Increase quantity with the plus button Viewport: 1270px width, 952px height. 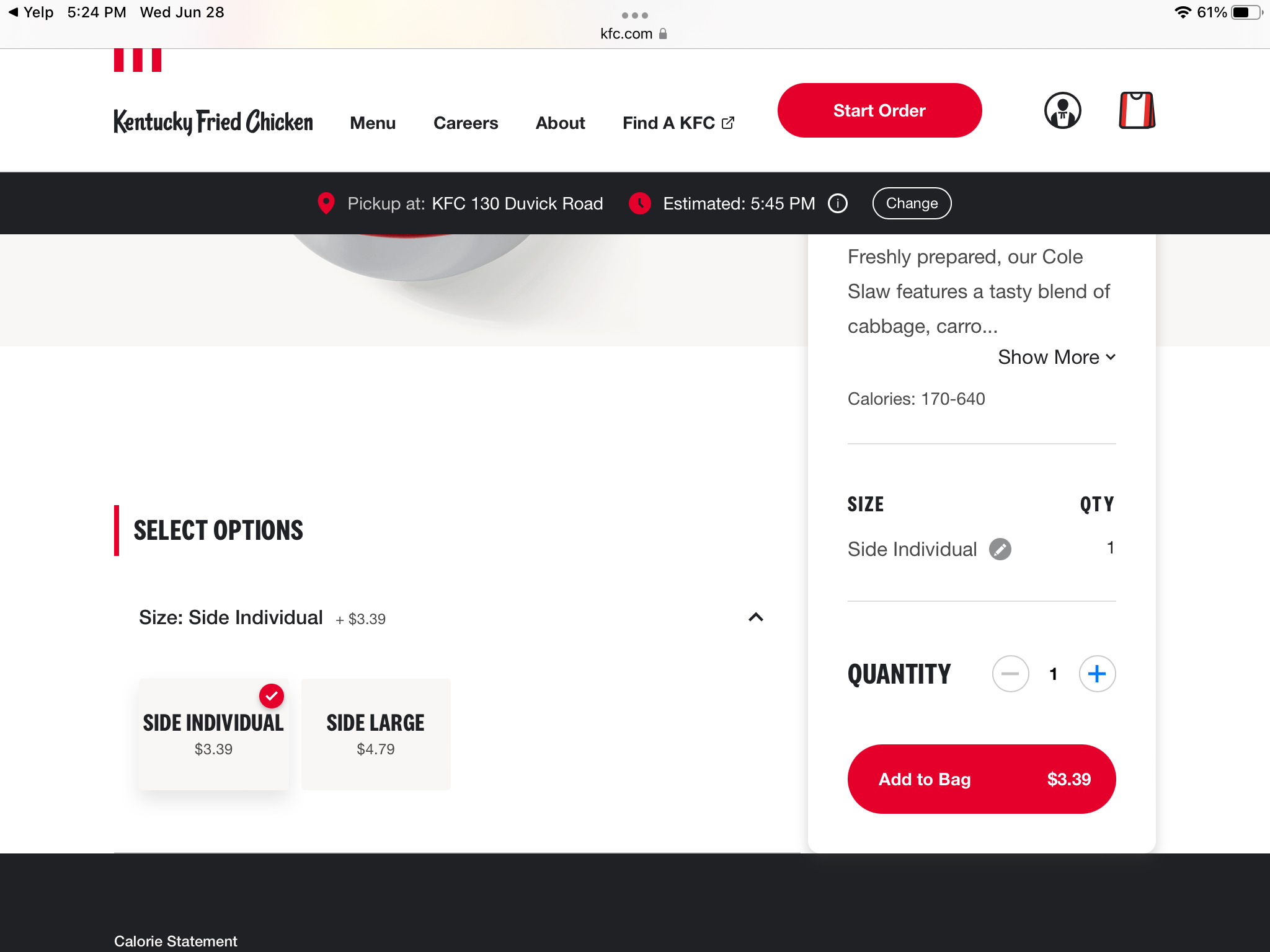tap(1097, 674)
